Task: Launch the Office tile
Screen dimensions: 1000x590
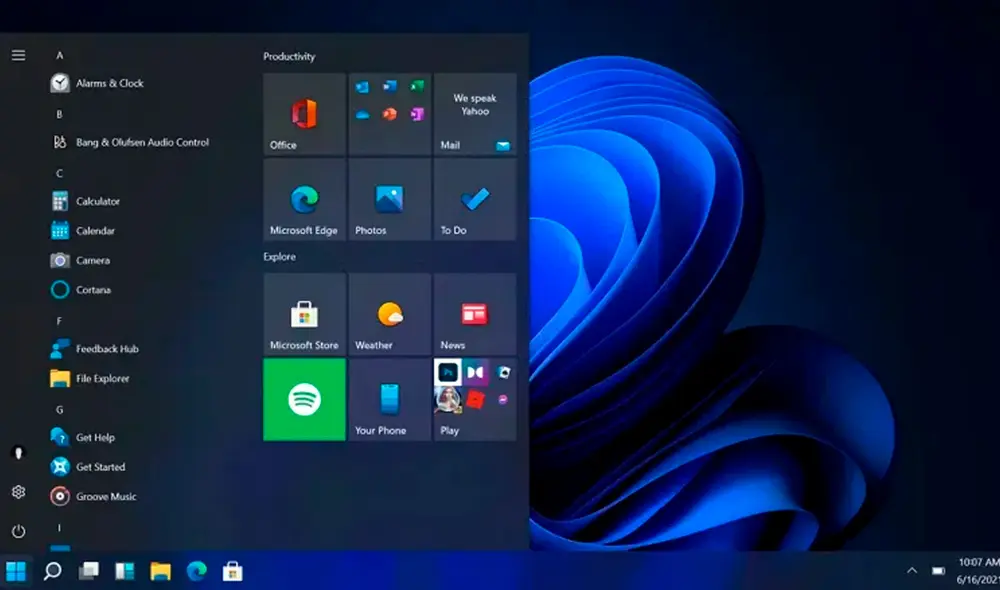Action: point(303,113)
